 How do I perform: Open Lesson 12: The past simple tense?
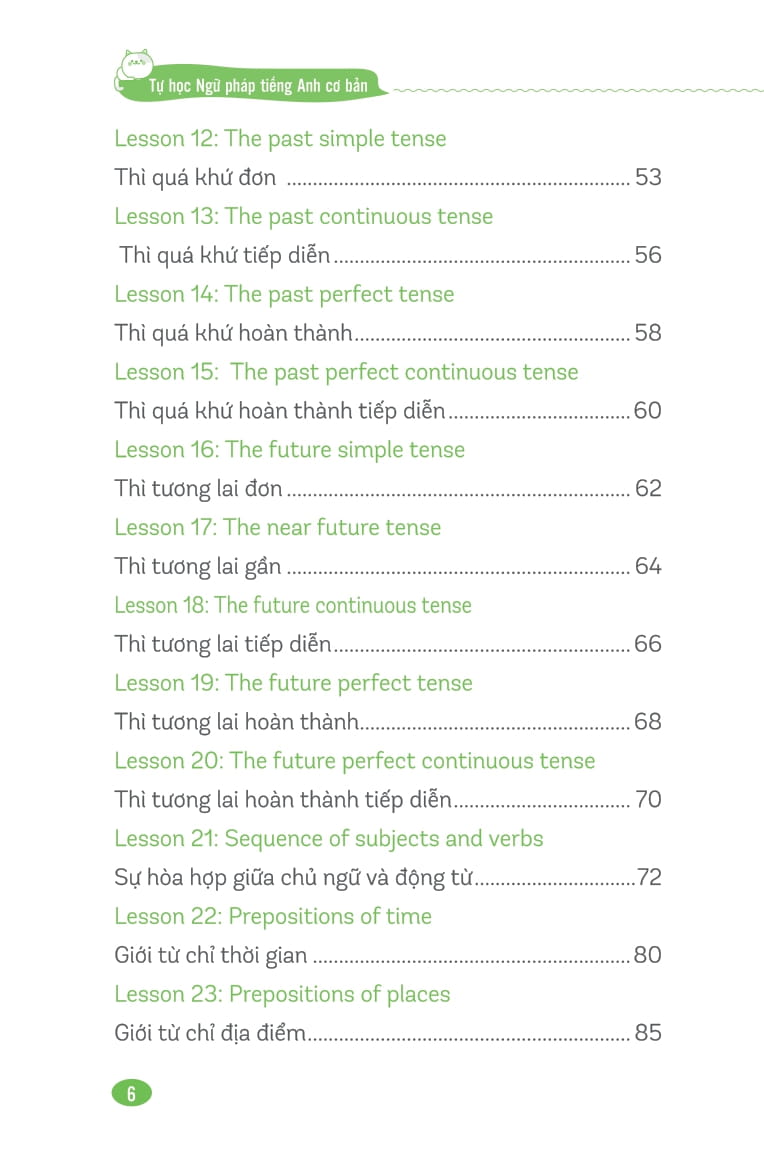tap(280, 139)
